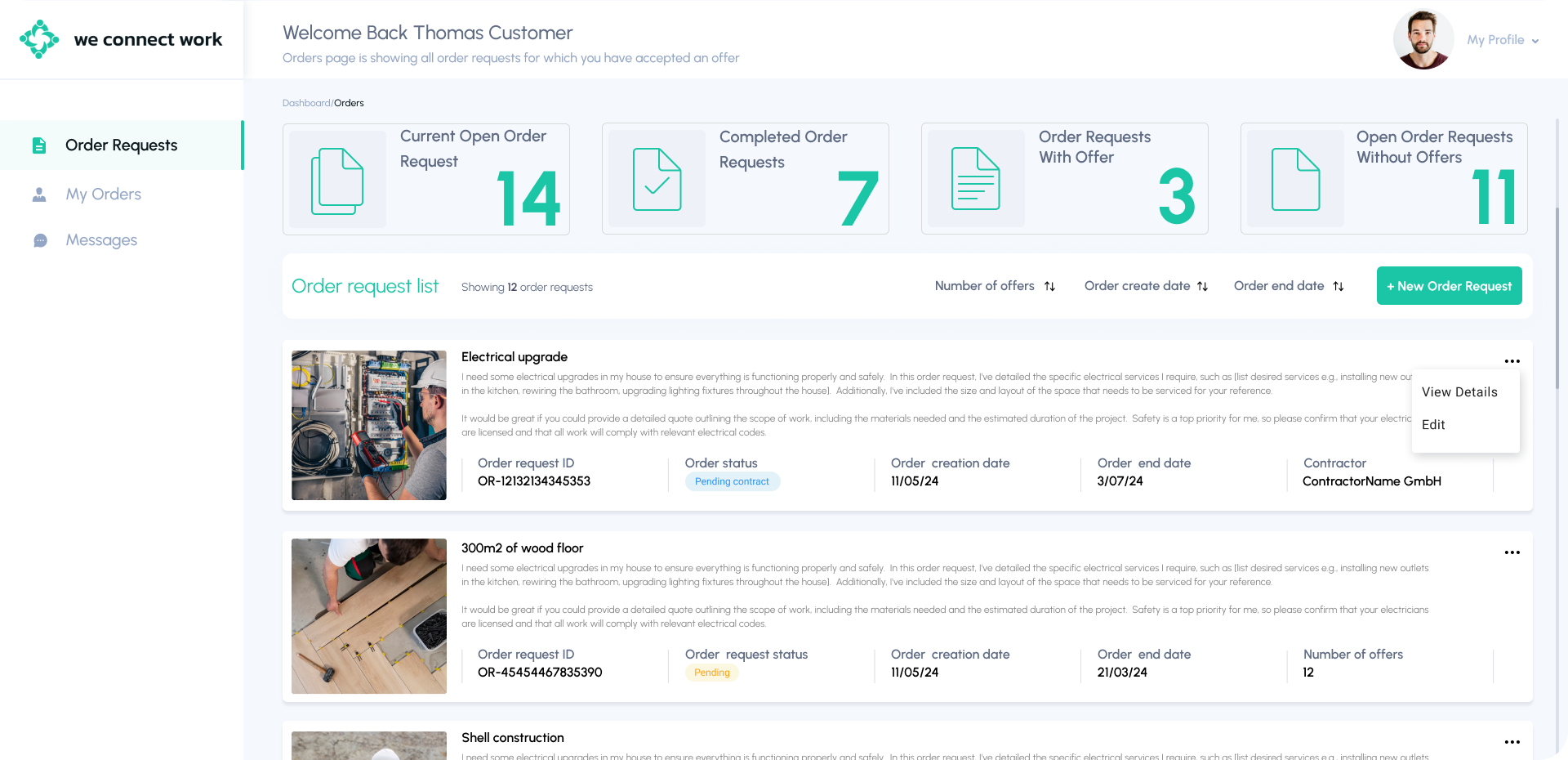Image resolution: width=1568 pixels, height=760 pixels.
Task: Click the Order Requests sidebar document icon
Action: tap(39, 145)
